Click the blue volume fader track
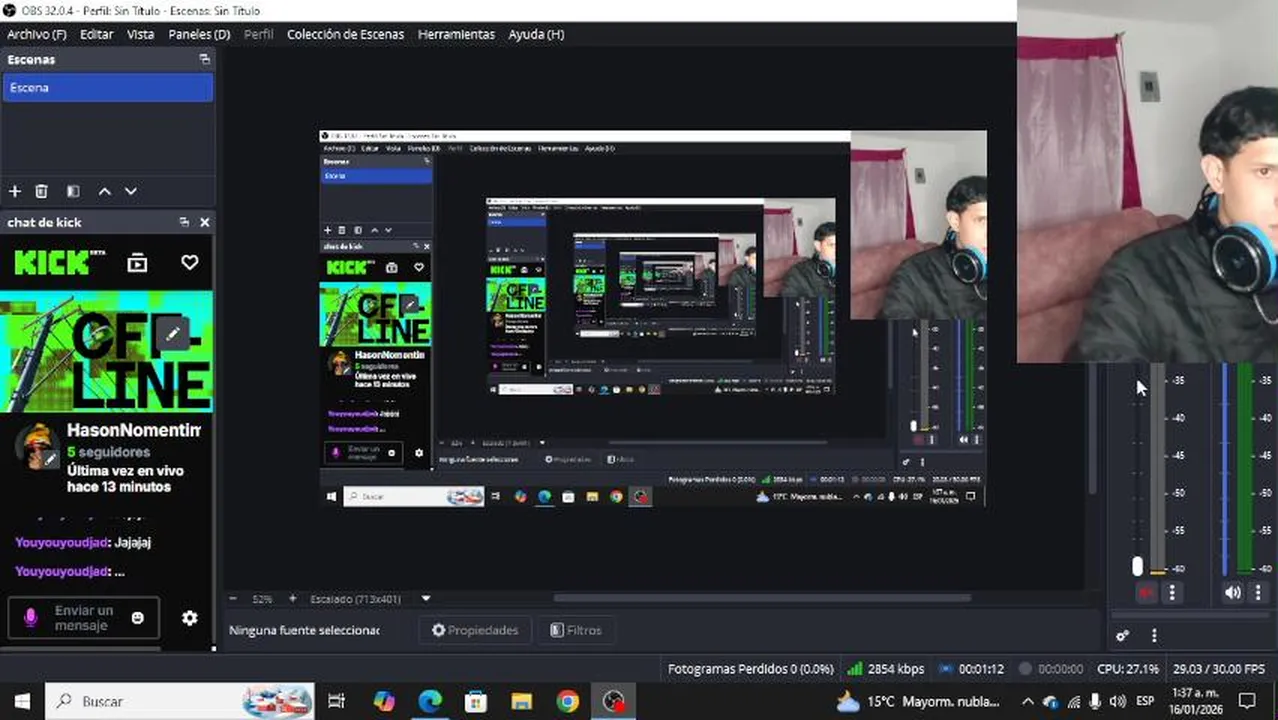This screenshot has width=1278, height=720. point(1224,470)
